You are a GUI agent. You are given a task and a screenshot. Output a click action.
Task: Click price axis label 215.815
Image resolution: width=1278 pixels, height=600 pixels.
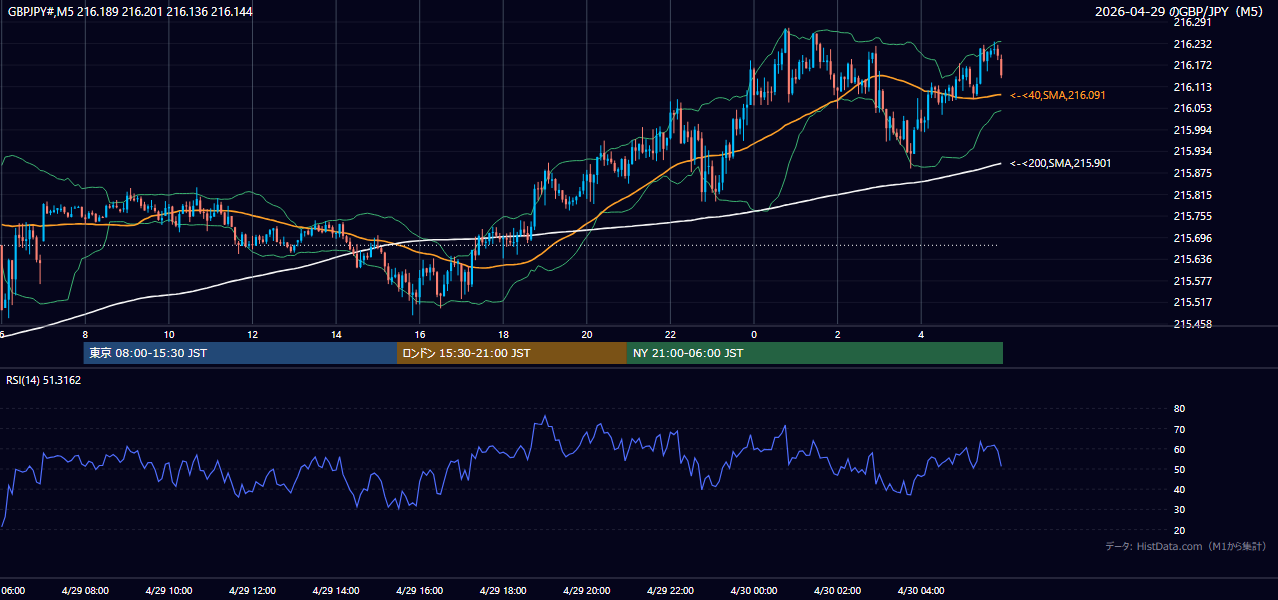[x=1192, y=195]
